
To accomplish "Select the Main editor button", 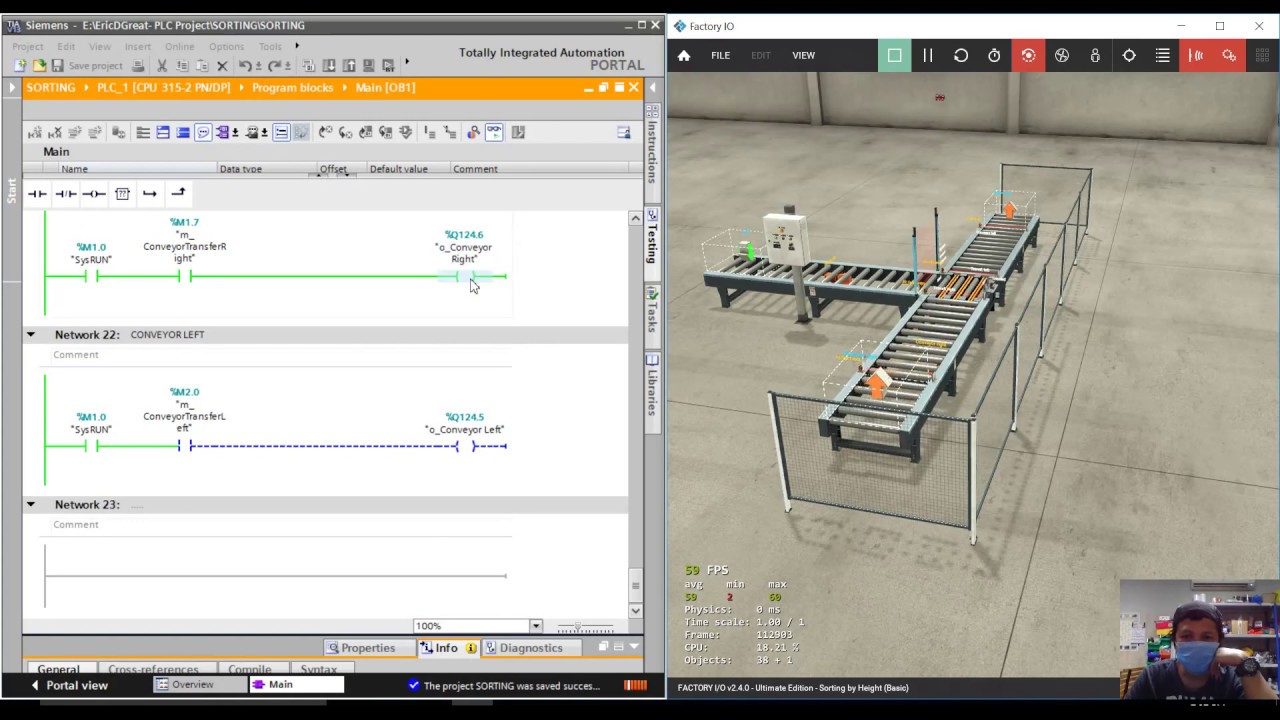I will (296, 685).
